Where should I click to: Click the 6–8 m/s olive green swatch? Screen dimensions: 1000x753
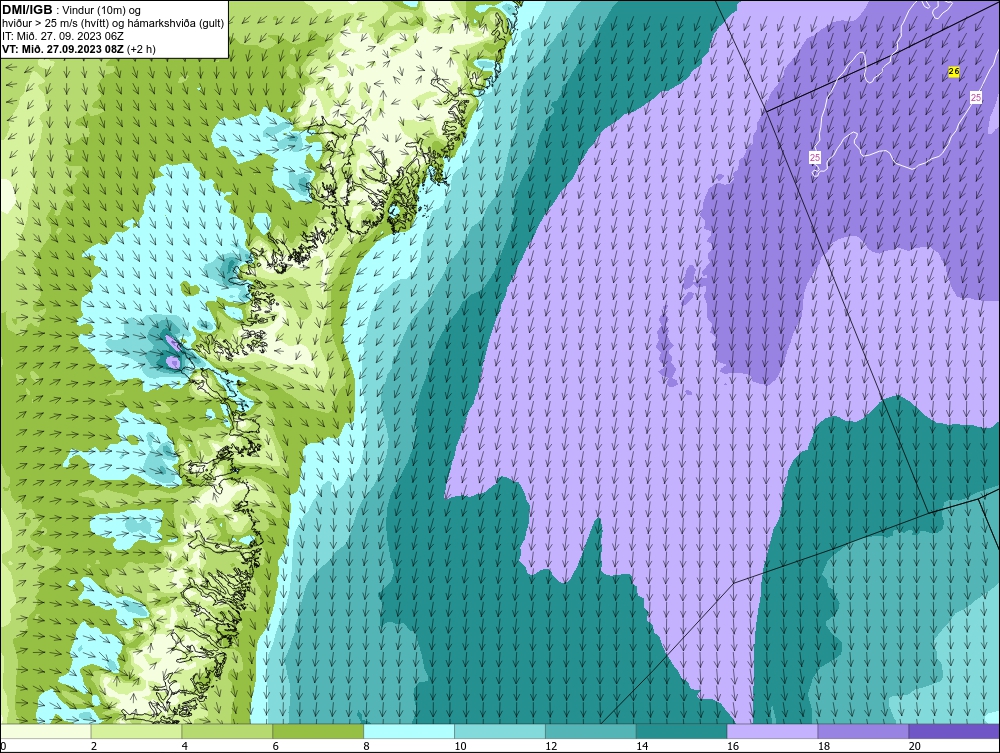click(318, 731)
